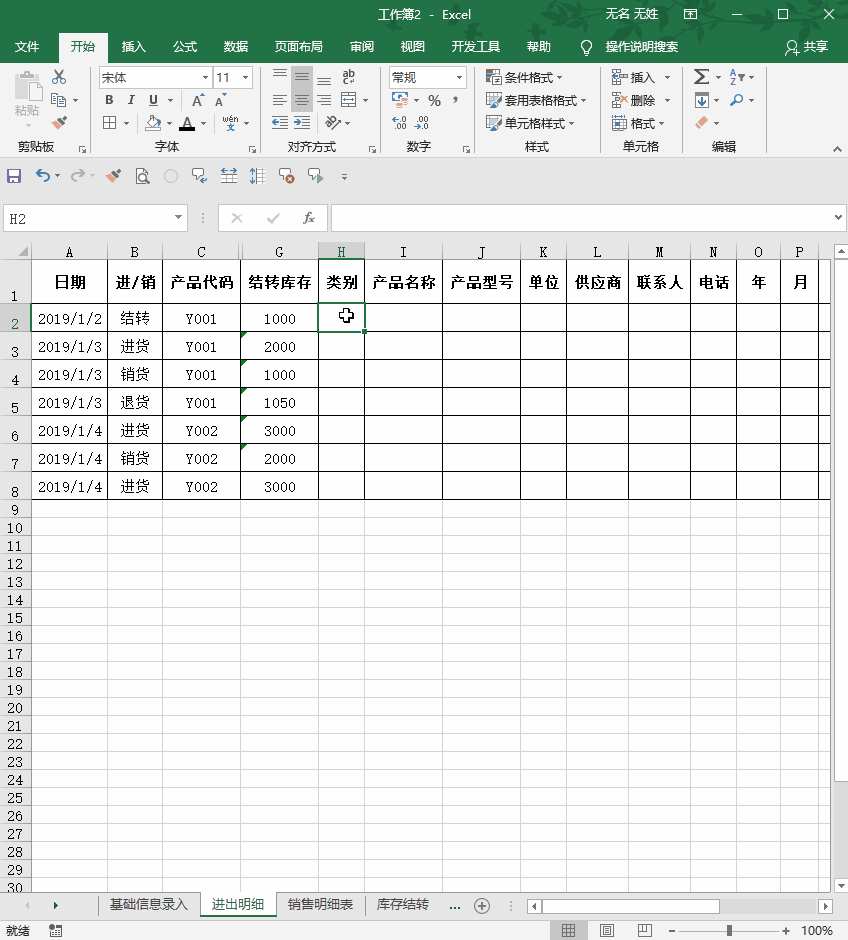Decrease decimal places icon
Image resolution: width=848 pixels, height=940 pixels.
[422, 123]
